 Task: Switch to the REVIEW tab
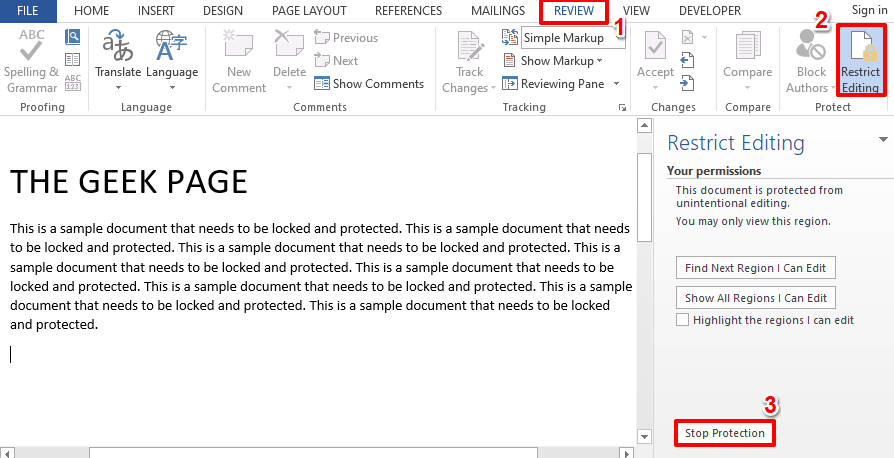(x=573, y=11)
